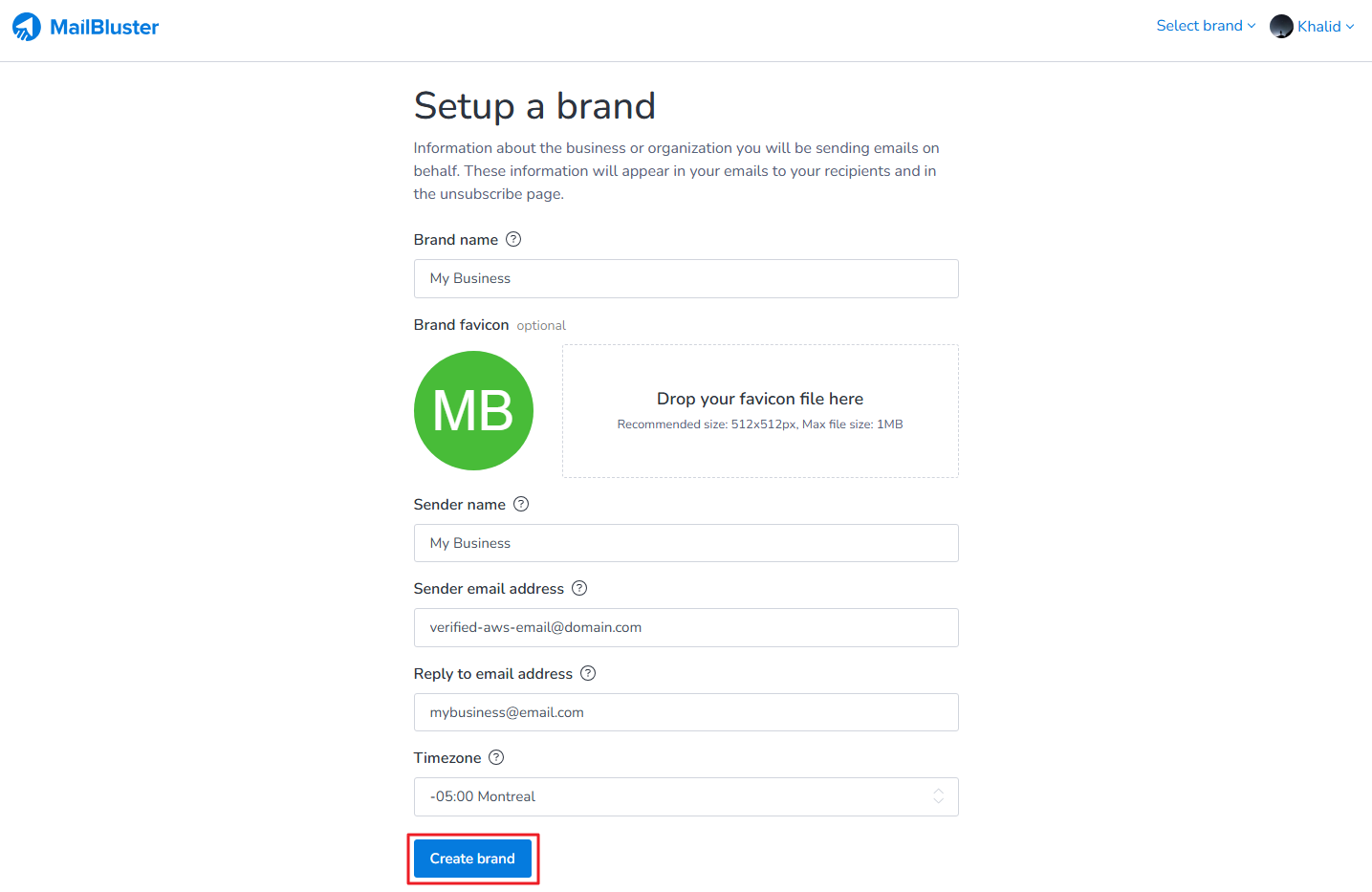Click the help icon next to Sender name
This screenshot has width=1372, height=892.
coord(521,504)
